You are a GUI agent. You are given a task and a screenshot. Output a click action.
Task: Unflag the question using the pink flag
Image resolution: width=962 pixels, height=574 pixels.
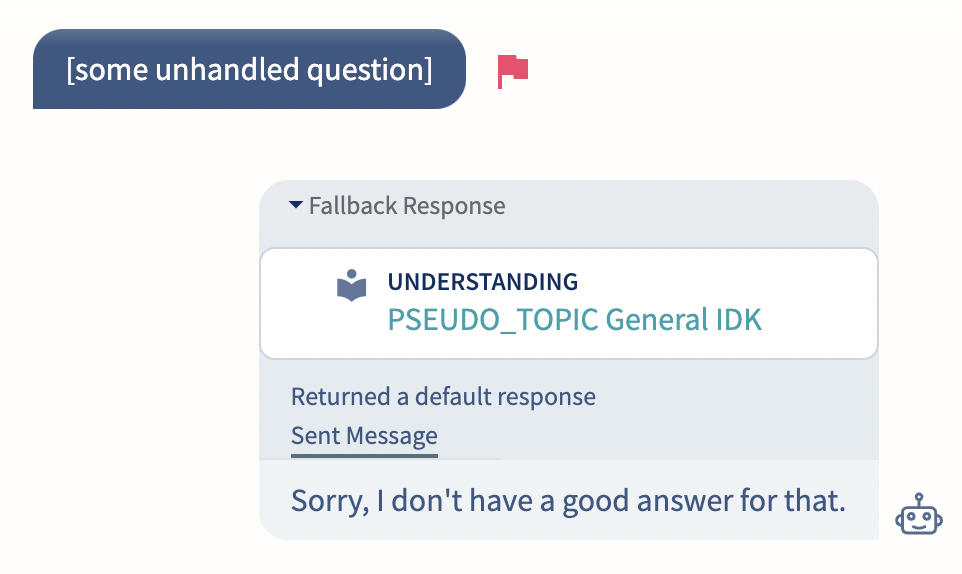coord(512,71)
